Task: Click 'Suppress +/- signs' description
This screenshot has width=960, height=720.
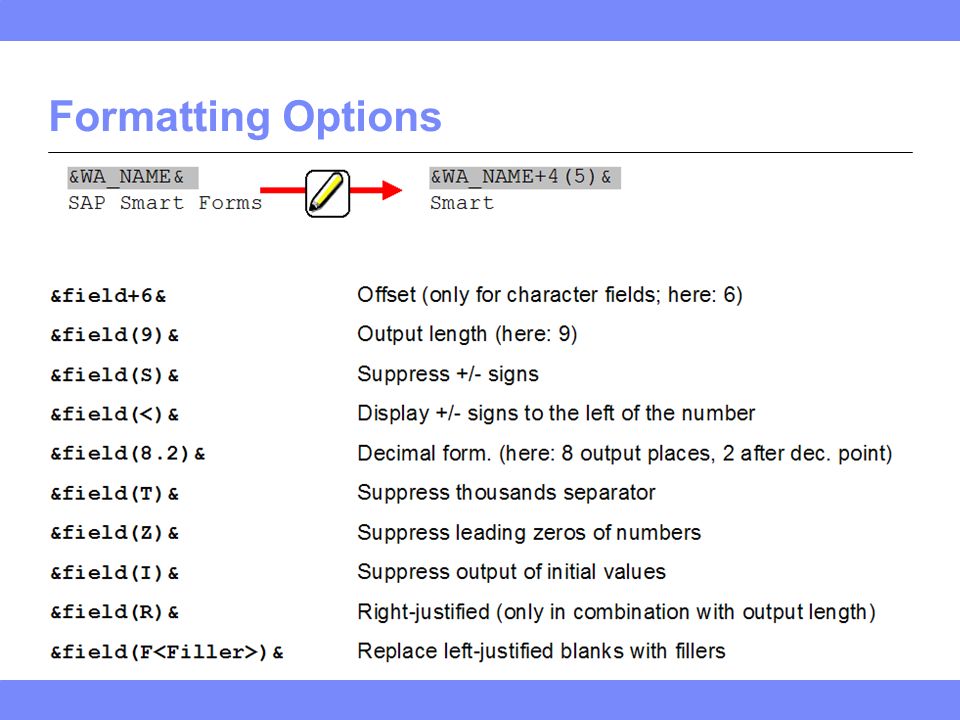Action: (x=448, y=374)
